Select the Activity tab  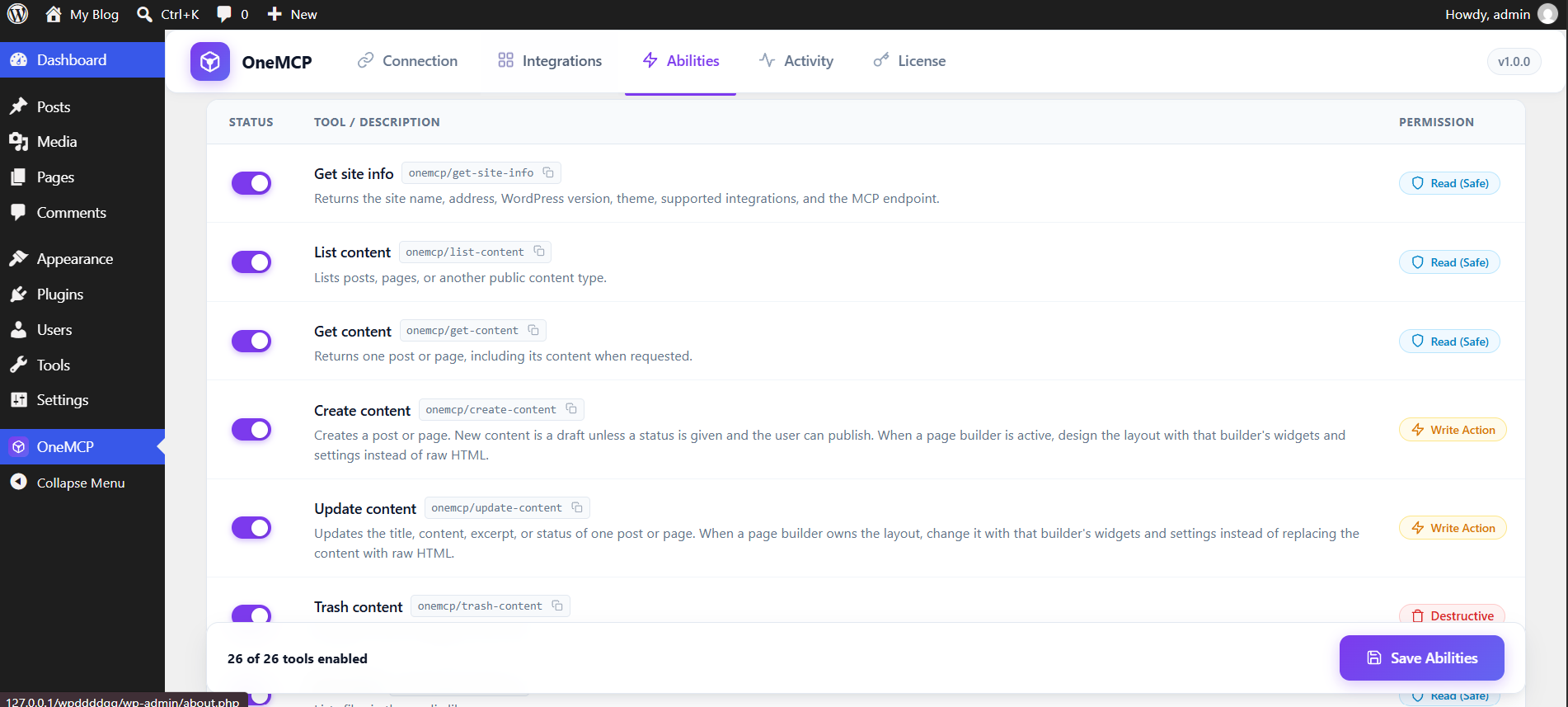coord(796,61)
